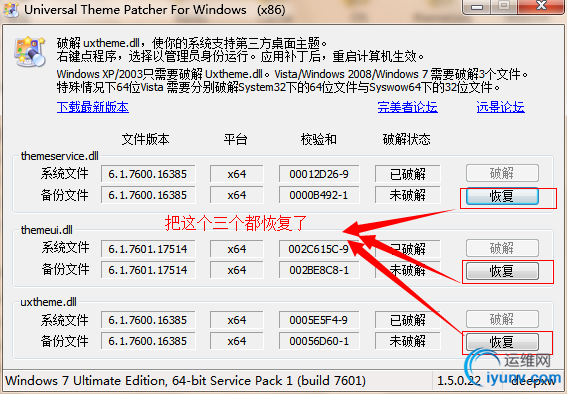
Task: Click checksum 002C615C-9 field
Action: click(x=319, y=249)
